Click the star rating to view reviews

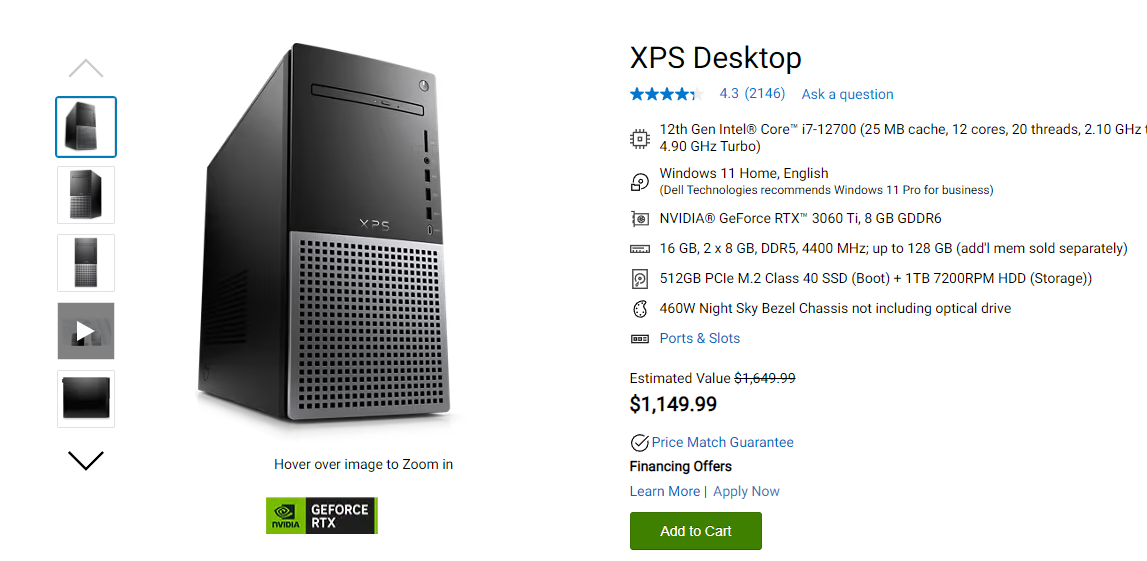tap(666, 94)
